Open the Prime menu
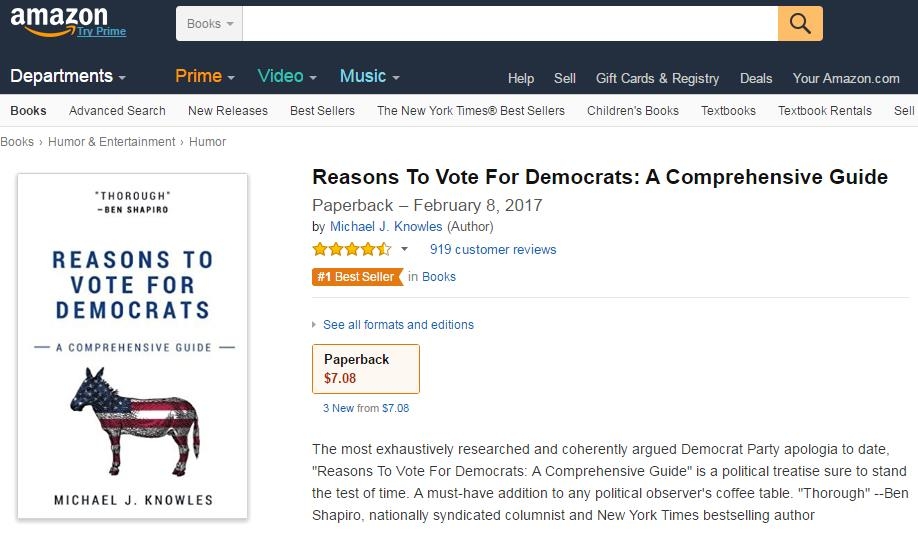This screenshot has width=918, height=536. pos(204,77)
